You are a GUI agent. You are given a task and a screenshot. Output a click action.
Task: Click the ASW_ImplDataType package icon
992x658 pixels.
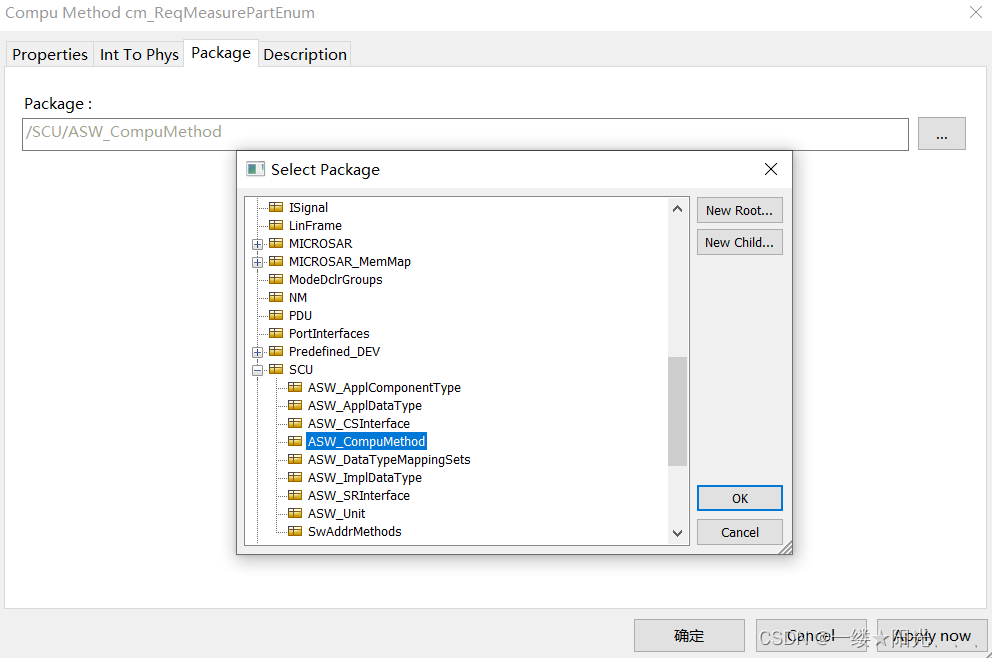(295, 476)
